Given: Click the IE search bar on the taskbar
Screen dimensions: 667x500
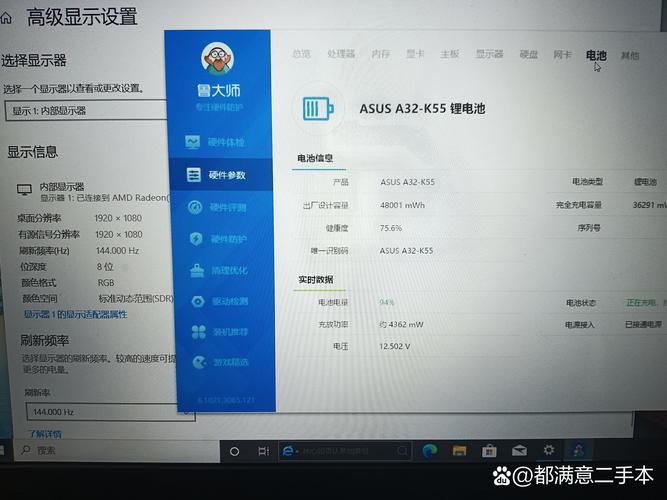Looking at the screenshot, I should (x=345, y=451).
